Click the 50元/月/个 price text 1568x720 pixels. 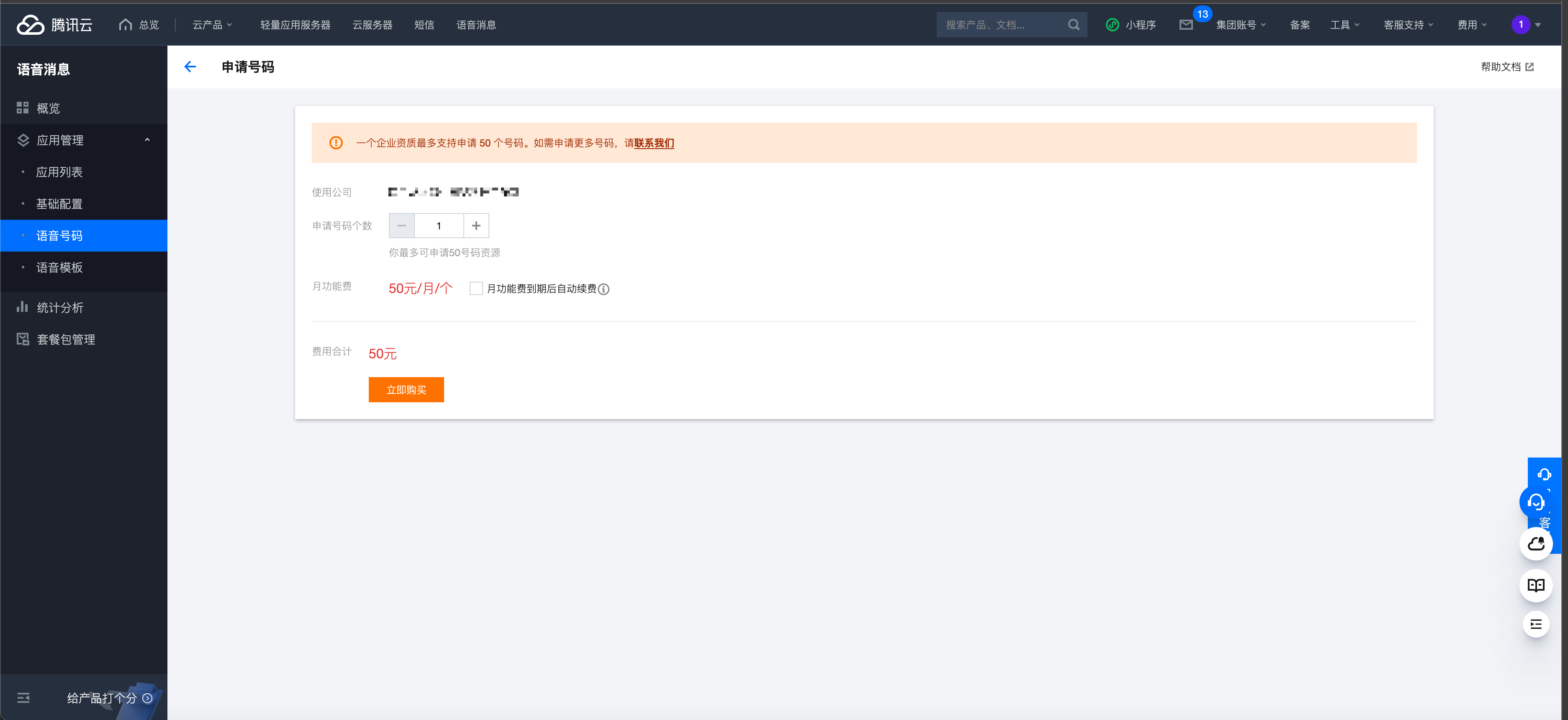pyautogui.click(x=421, y=288)
